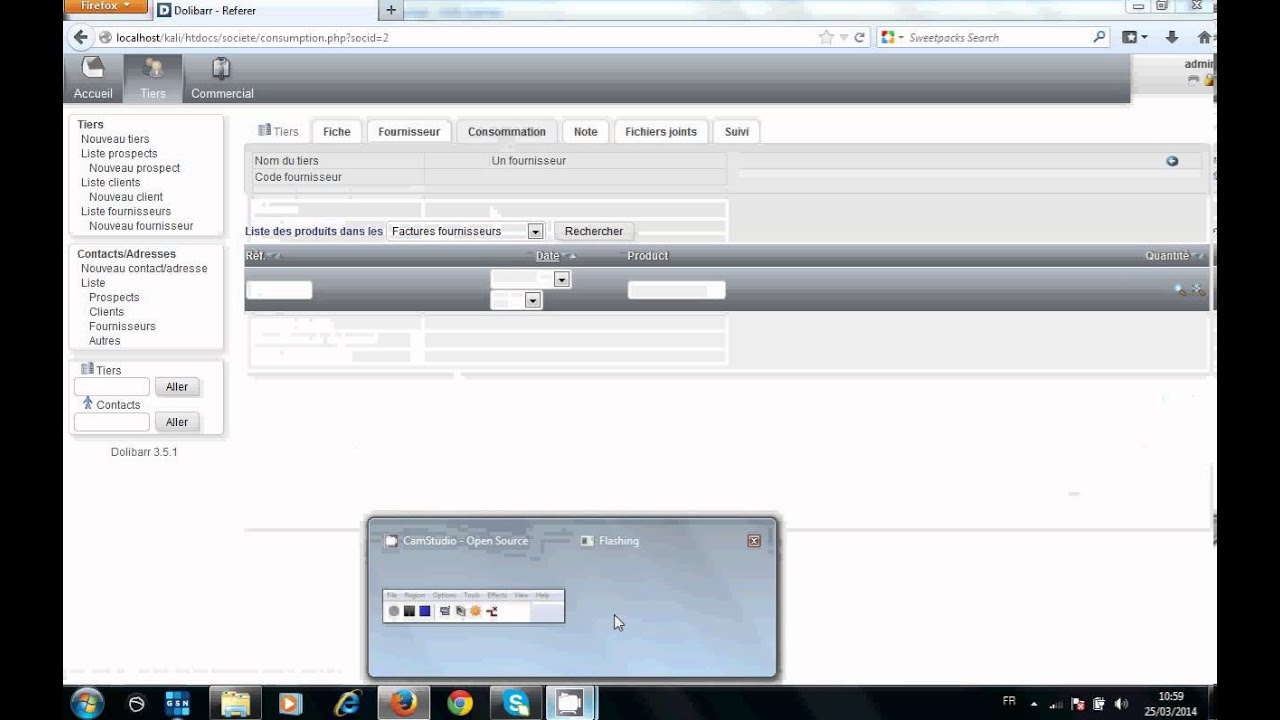
Task: Open Google Chrome from the taskbar
Action: [460, 703]
